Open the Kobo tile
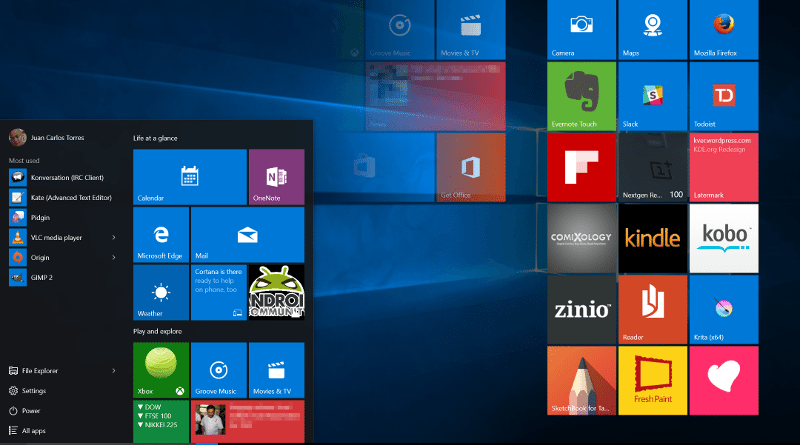This screenshot has height=445, width=800. [x=723, y=238]
